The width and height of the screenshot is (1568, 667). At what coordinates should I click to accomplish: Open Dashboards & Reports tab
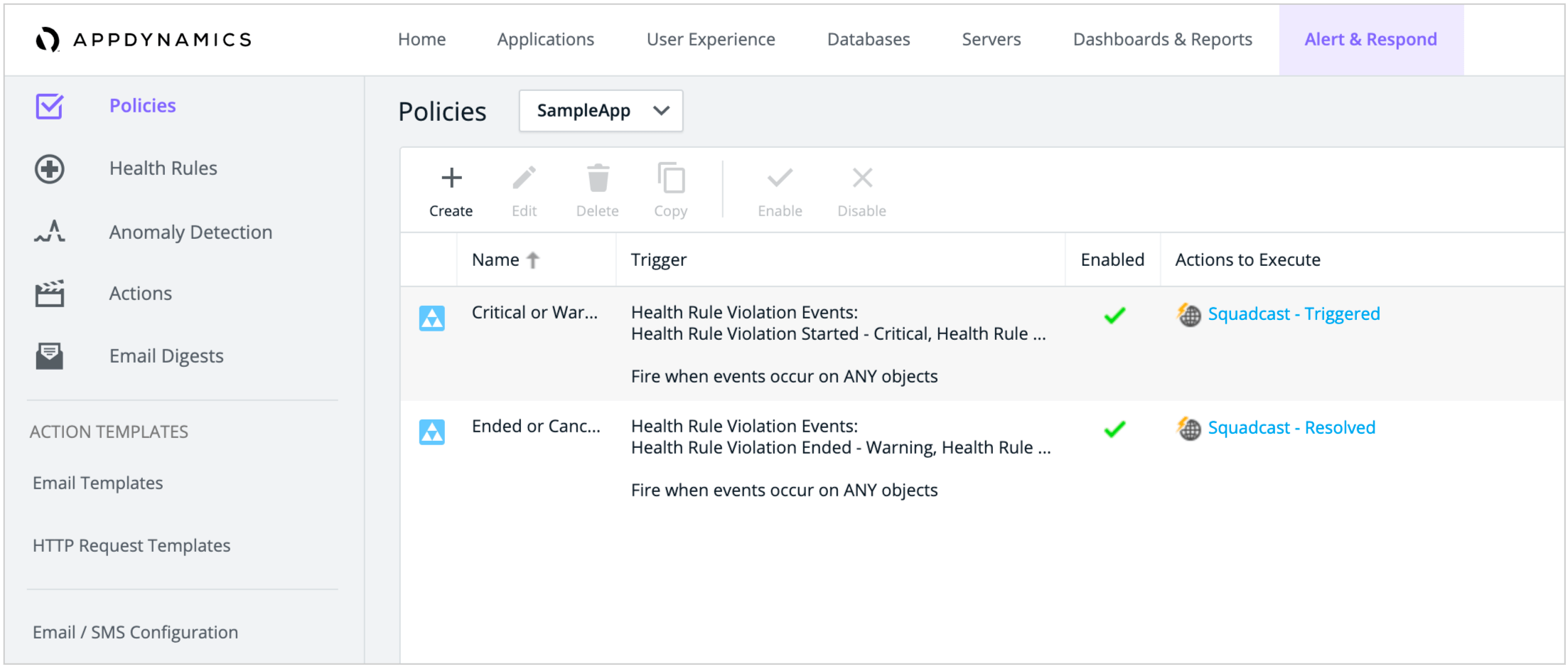(1162, 40)
